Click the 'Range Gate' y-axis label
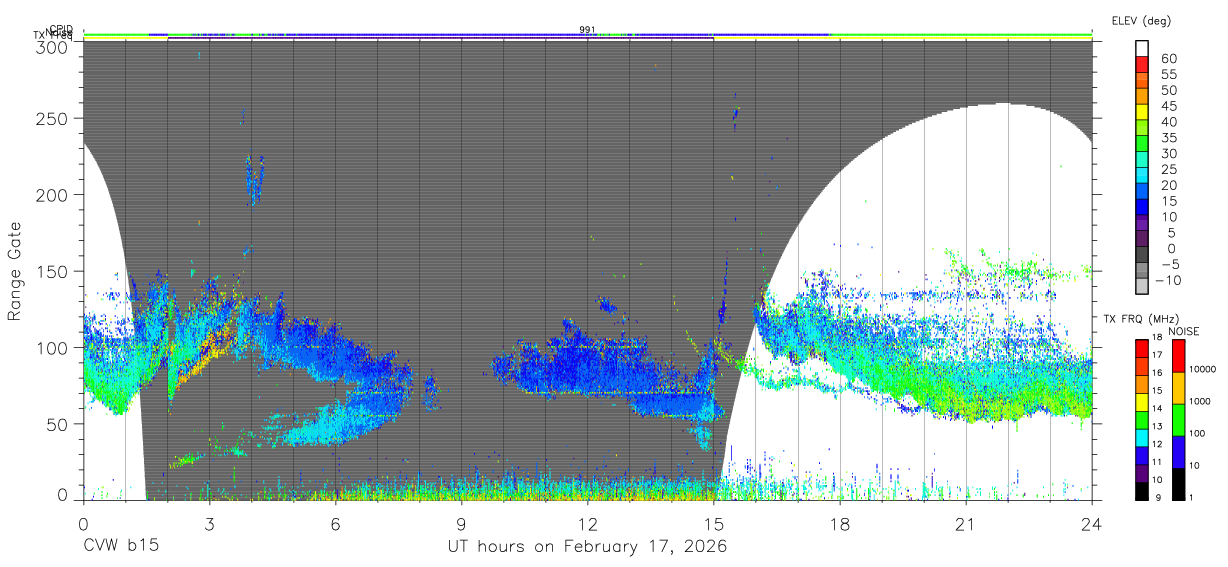This screenshot has height=567, width=1228. pos(15,271)
